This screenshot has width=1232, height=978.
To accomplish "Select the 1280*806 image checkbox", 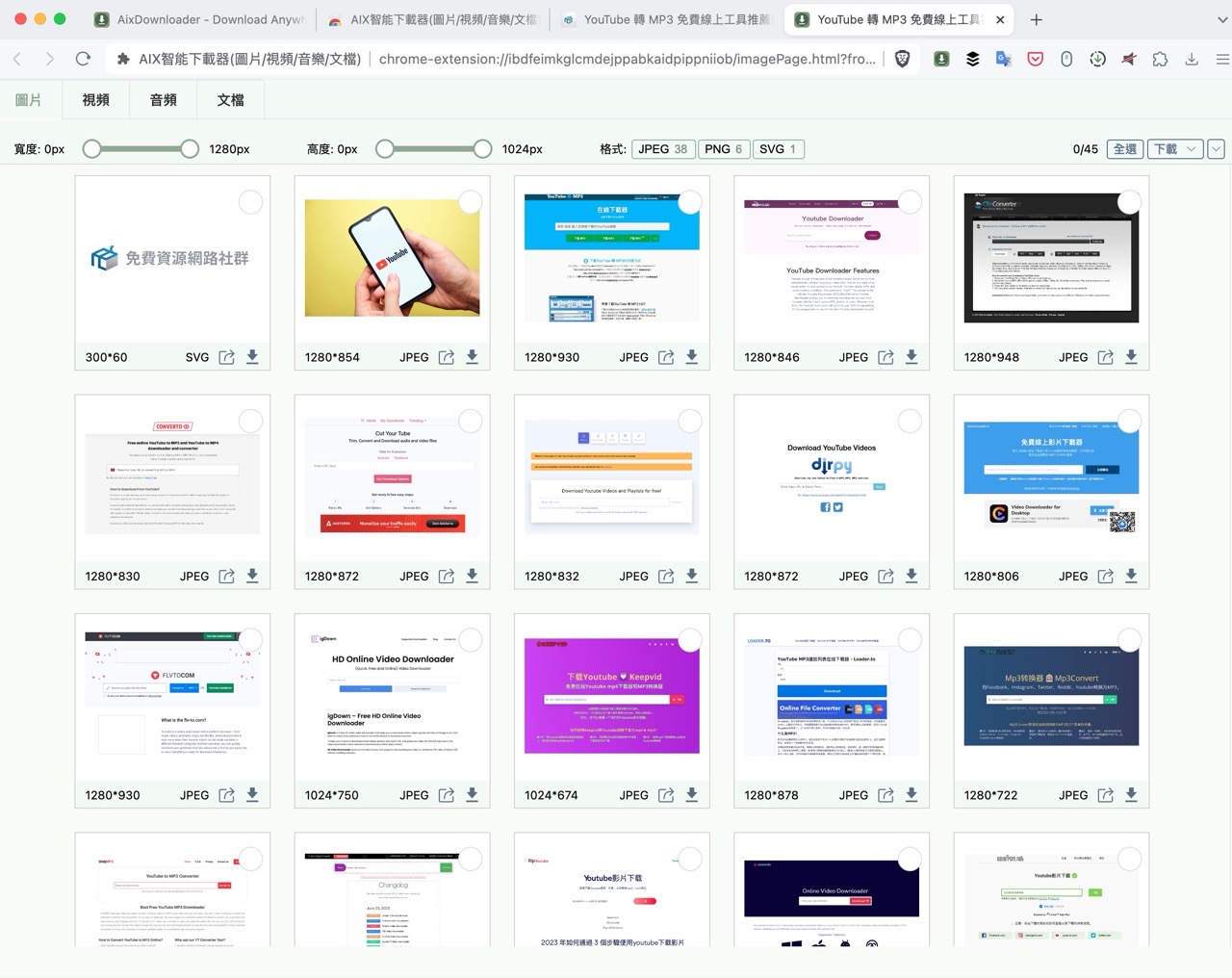I will click(x=1129, y=421).
